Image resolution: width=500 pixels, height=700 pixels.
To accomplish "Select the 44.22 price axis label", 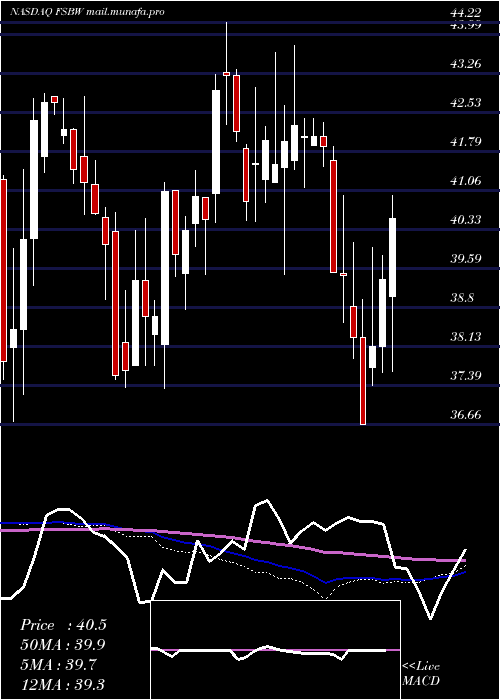I will [466, 14].
